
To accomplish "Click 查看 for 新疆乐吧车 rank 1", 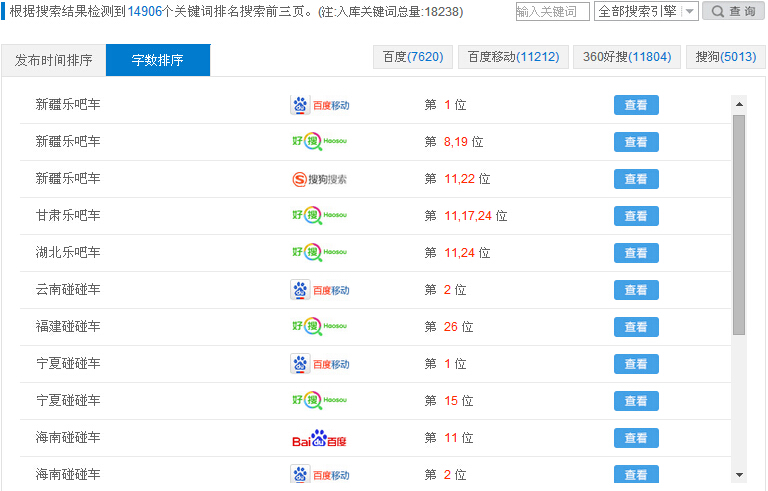I will (636, 105).
